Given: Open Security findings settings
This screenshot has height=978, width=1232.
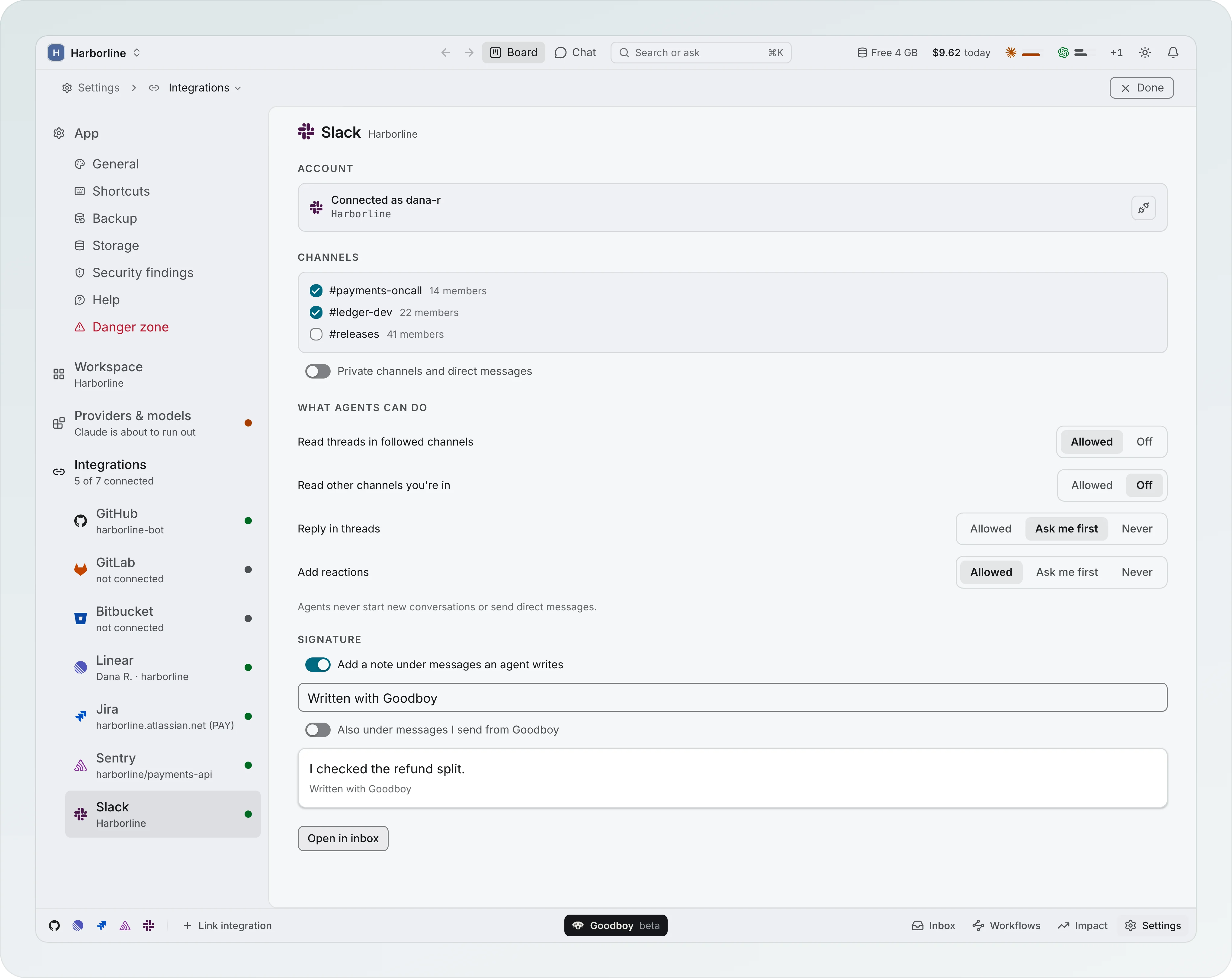Looking at the screenshot, I should click(x=143, y=273).
